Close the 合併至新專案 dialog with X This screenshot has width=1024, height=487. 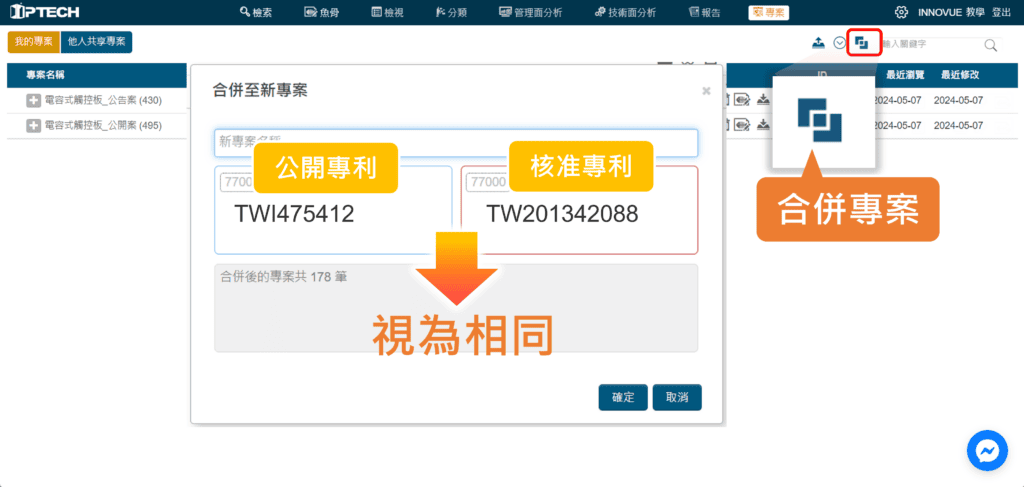pos(706,90)
